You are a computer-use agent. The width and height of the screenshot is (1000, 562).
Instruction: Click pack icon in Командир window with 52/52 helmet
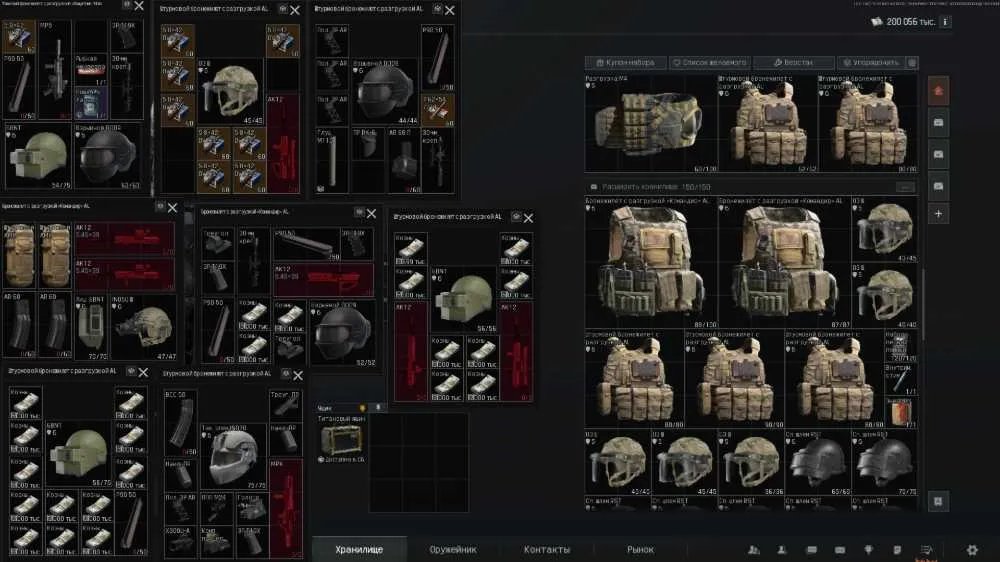point(359,212)
